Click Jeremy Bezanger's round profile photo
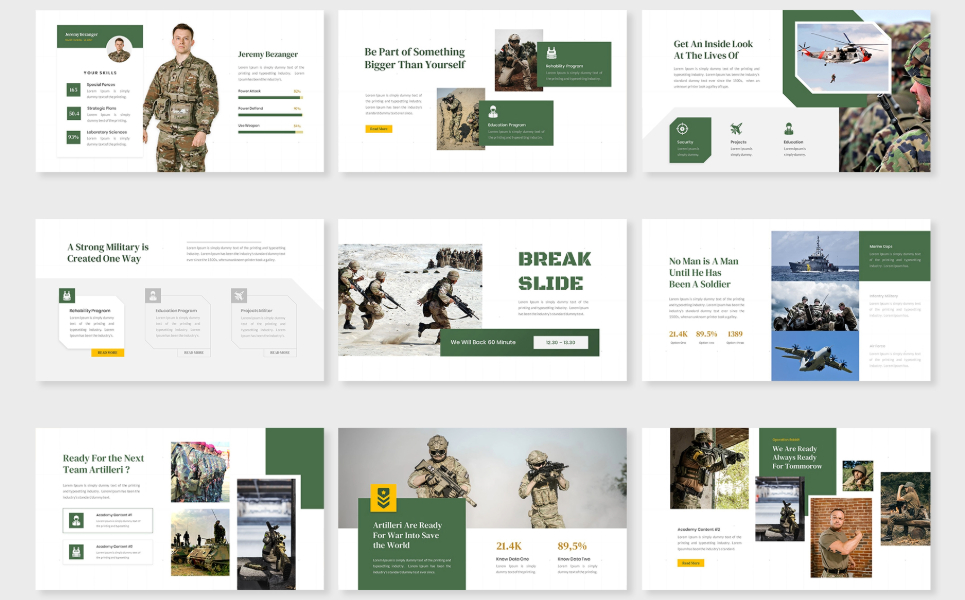965x600 pixels. pos(119,48)
